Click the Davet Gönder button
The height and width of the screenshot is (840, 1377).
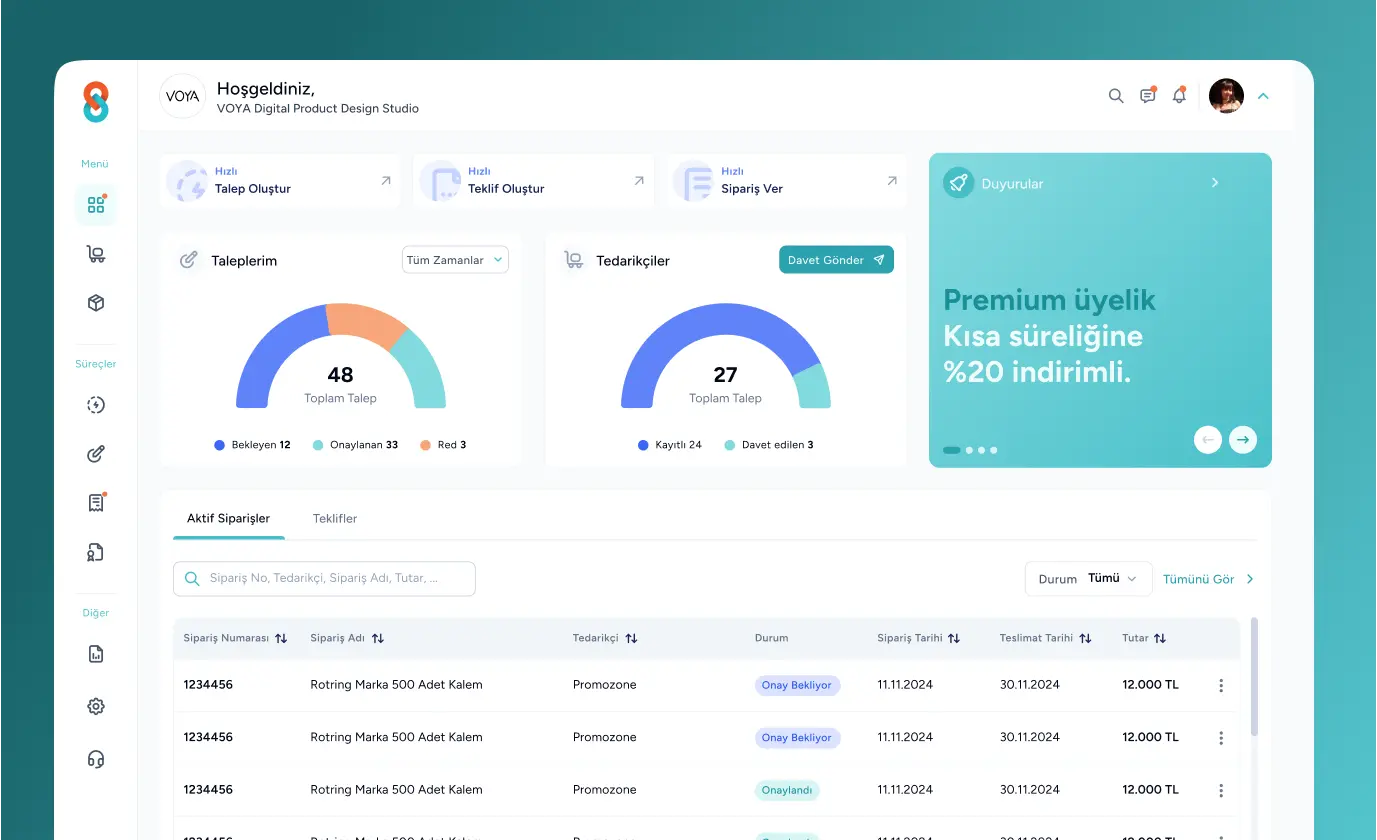pyautogui.click(x=836, y=260)
